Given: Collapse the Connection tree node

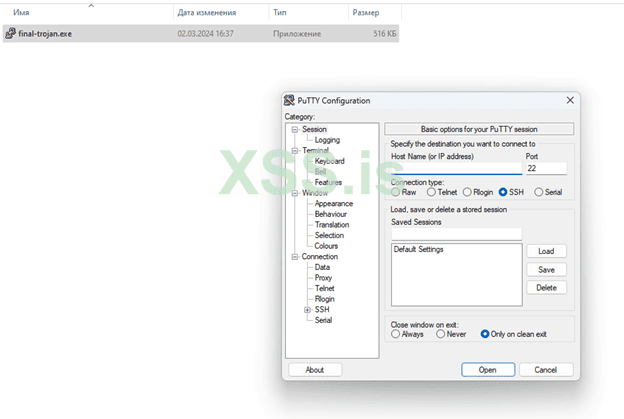Looking at the screenshot, I should click(295, 257).
